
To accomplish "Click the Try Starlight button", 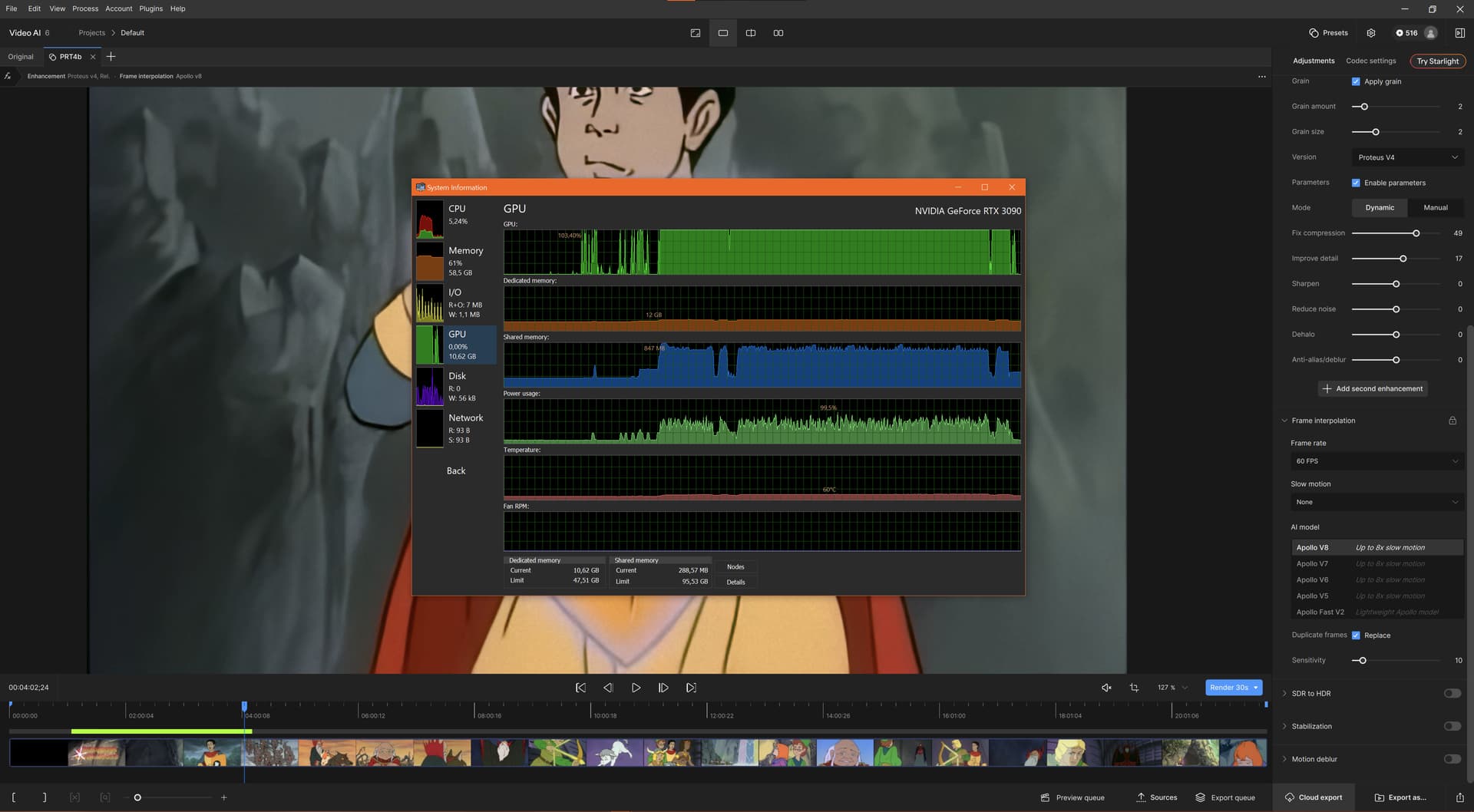I will click(x=1437, y=61).
